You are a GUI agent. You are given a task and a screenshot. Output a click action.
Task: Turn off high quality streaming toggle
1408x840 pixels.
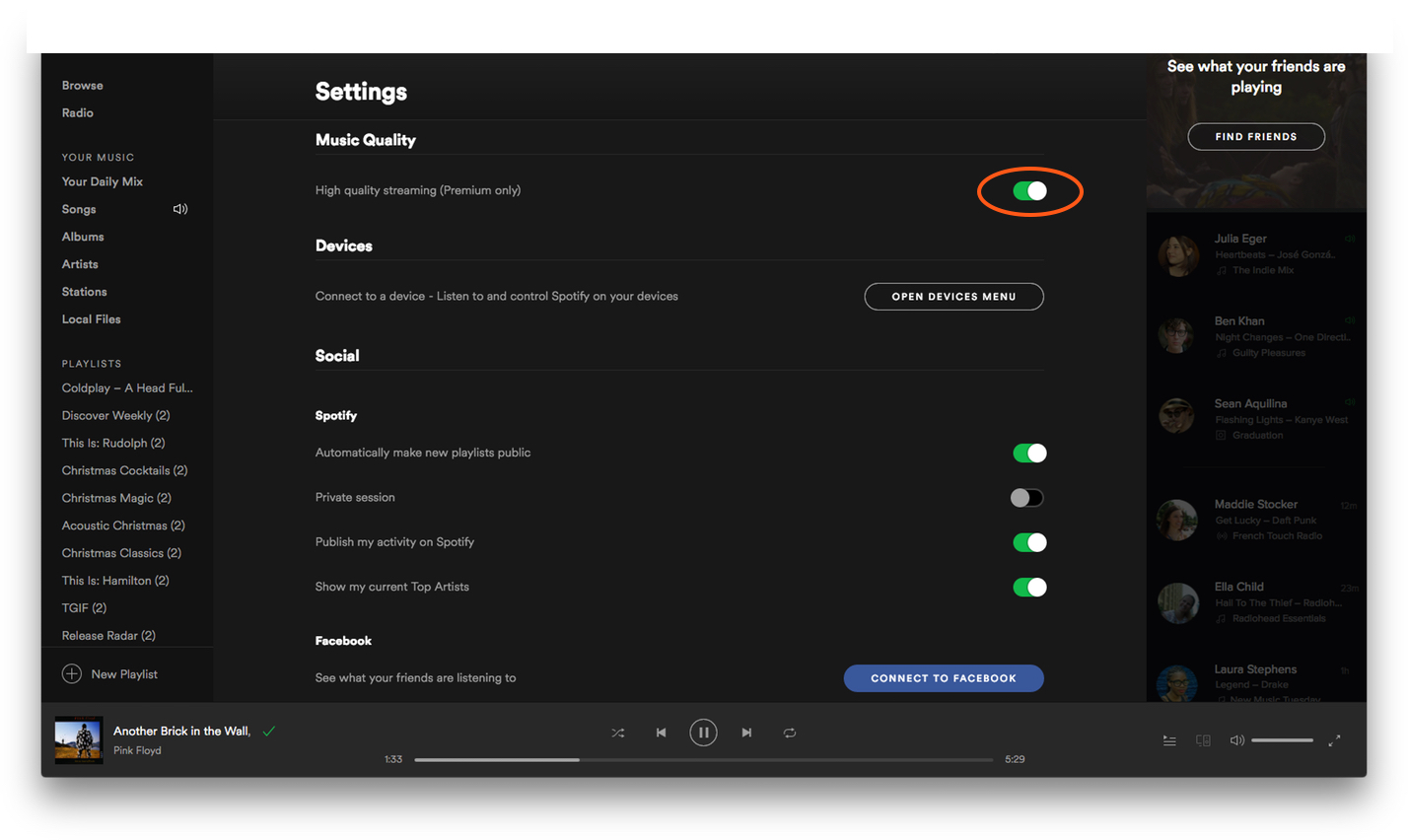[x=1029, y=191]
